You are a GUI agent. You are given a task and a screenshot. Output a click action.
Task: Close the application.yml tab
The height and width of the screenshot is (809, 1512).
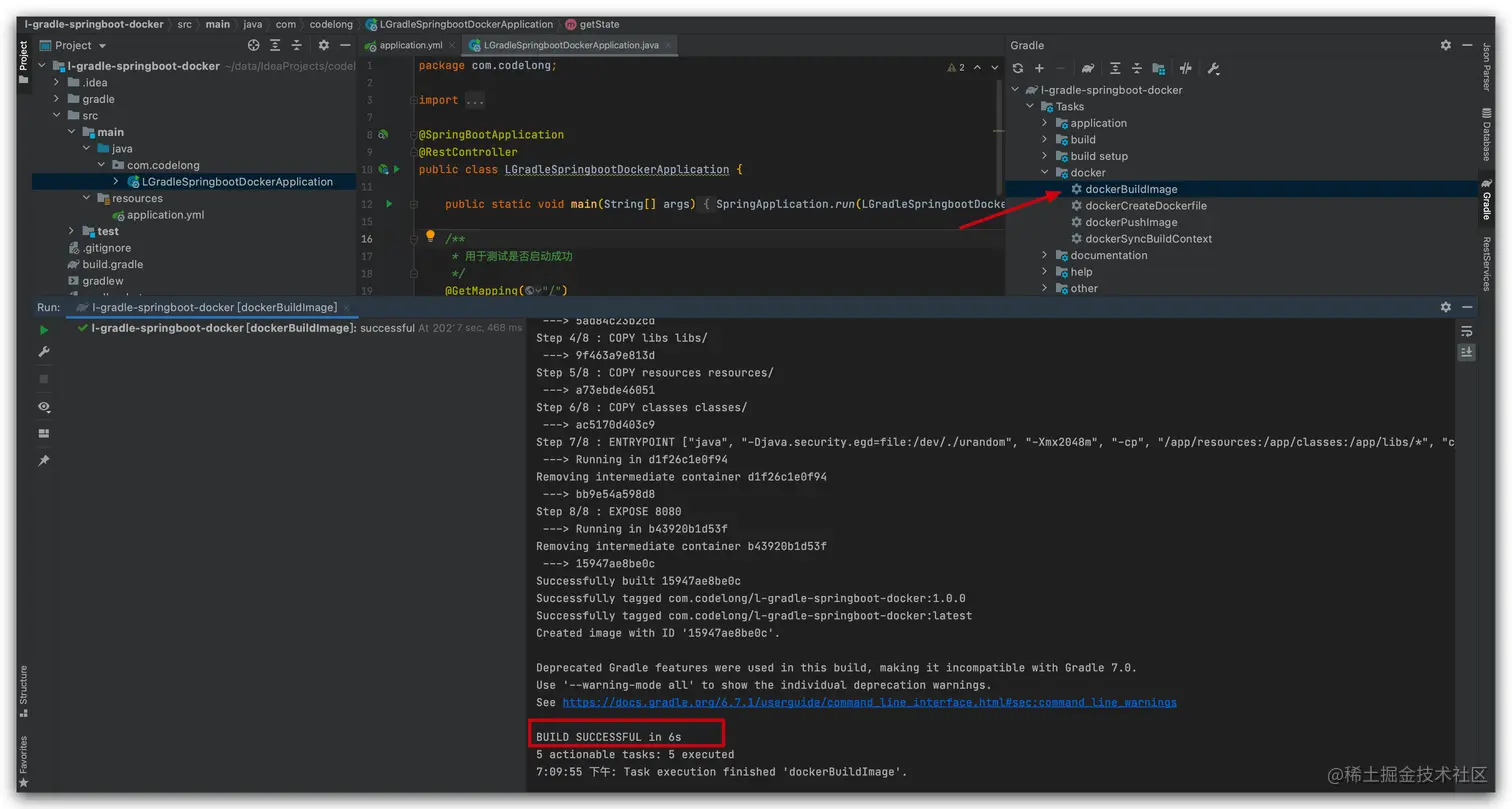[x=452, y=45]
